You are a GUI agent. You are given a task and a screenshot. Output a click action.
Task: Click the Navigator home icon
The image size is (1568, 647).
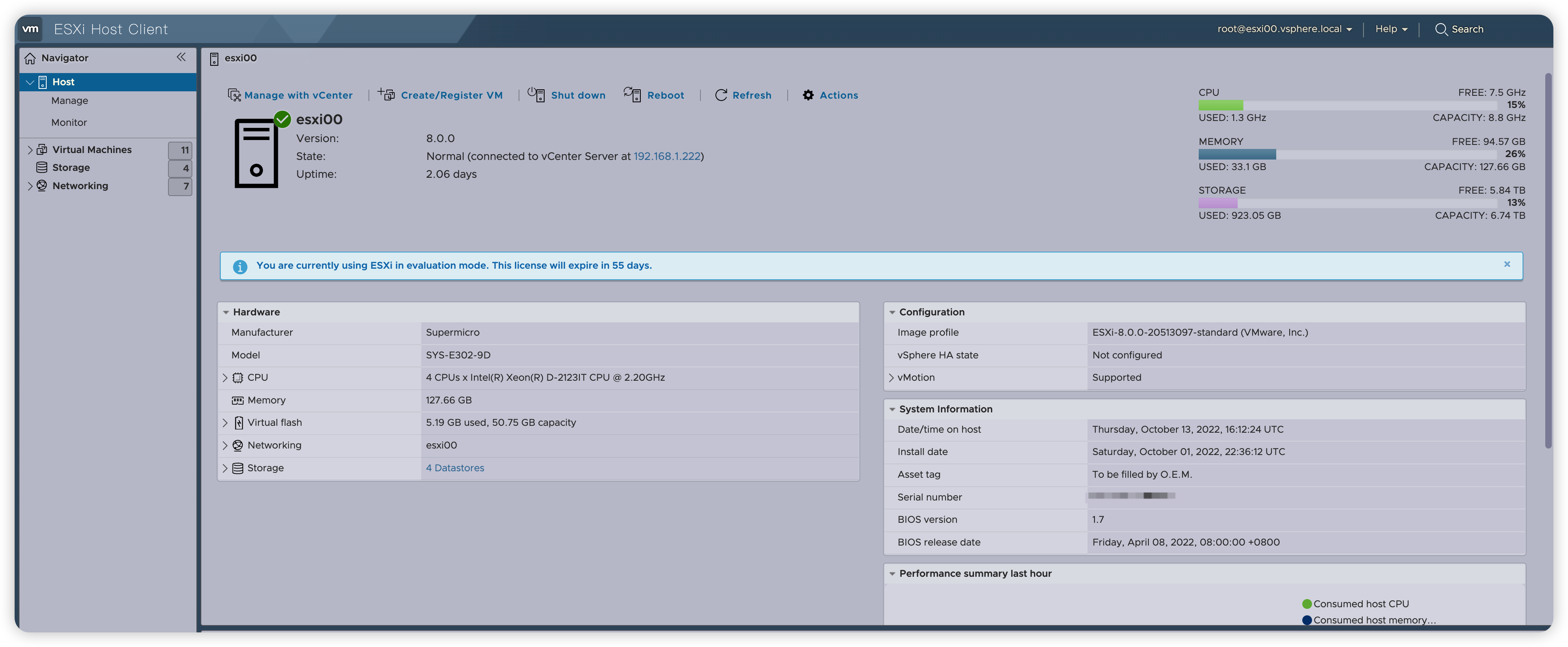[x=30, y=58]
